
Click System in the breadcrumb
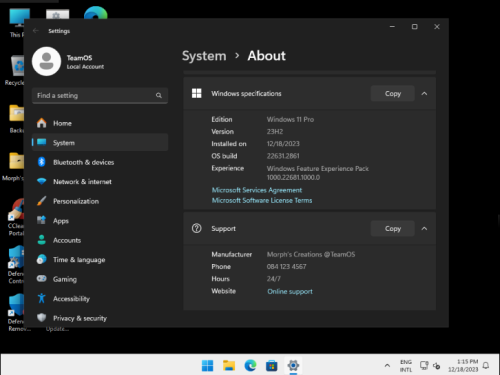tap(204, 56)
